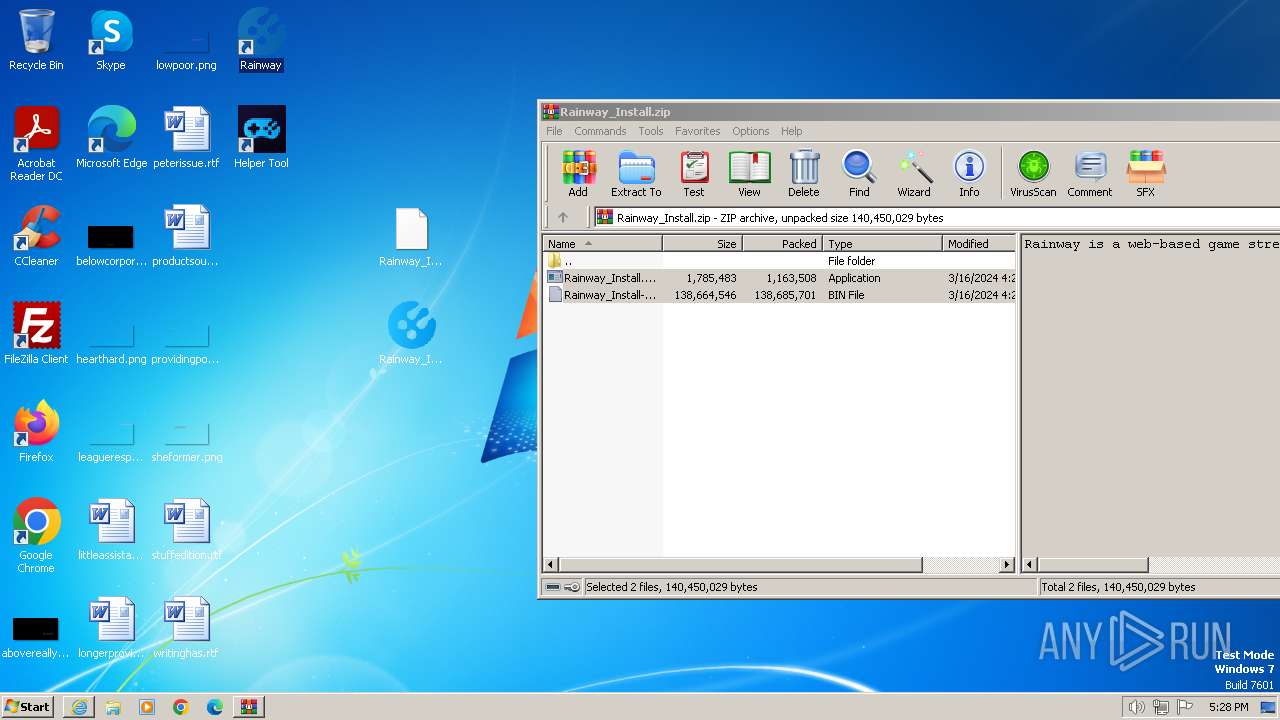Select the blank Rainway_I... file on desktop
1280x720 pixels.
coord(411,237)
